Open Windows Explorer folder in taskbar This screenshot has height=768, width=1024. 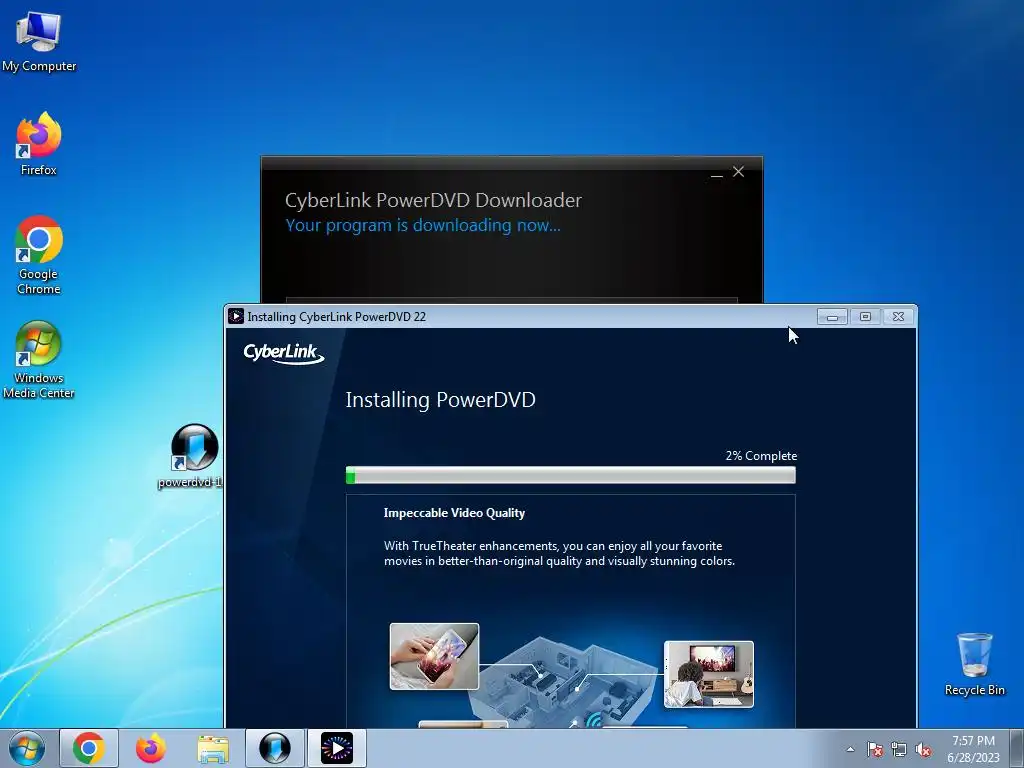point(213,748)
